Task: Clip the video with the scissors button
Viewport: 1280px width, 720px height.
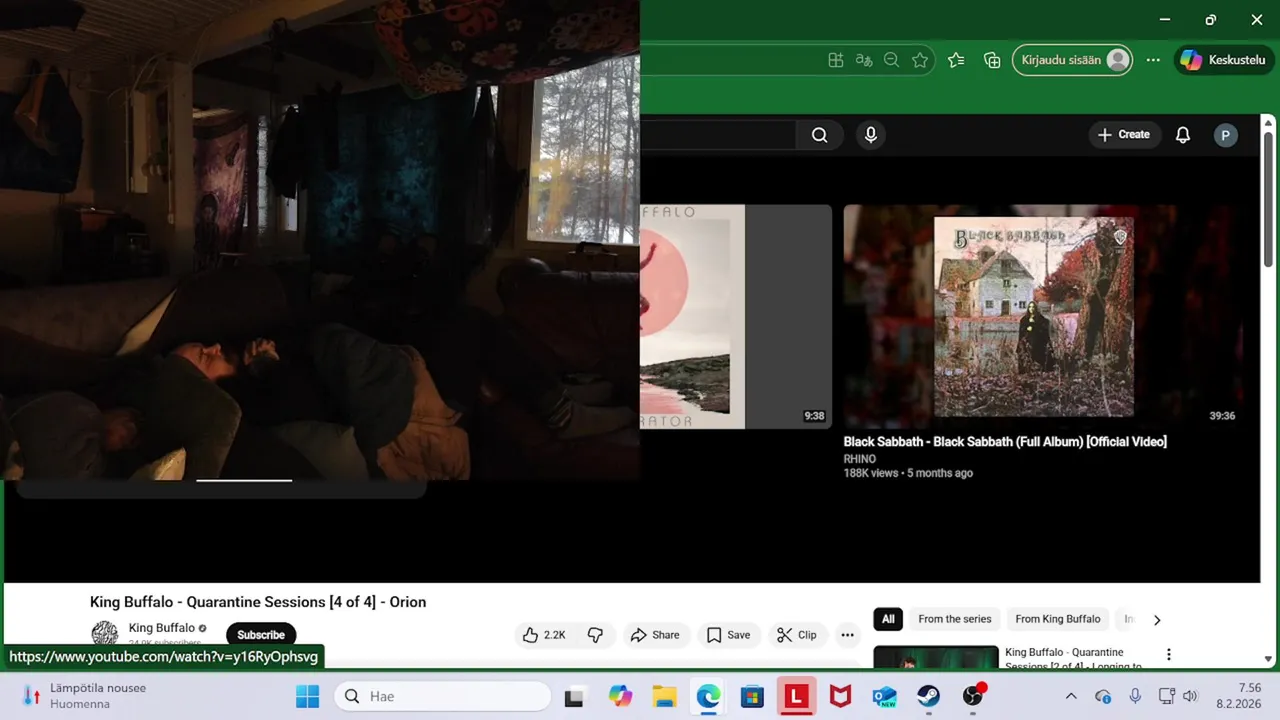Action: pyautogui.click(x=797, y=635)
